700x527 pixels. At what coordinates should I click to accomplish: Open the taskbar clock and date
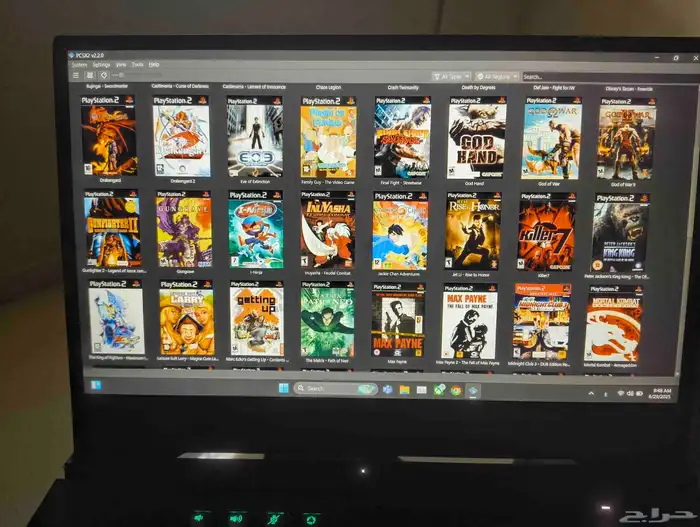click(x=660, y=393)
